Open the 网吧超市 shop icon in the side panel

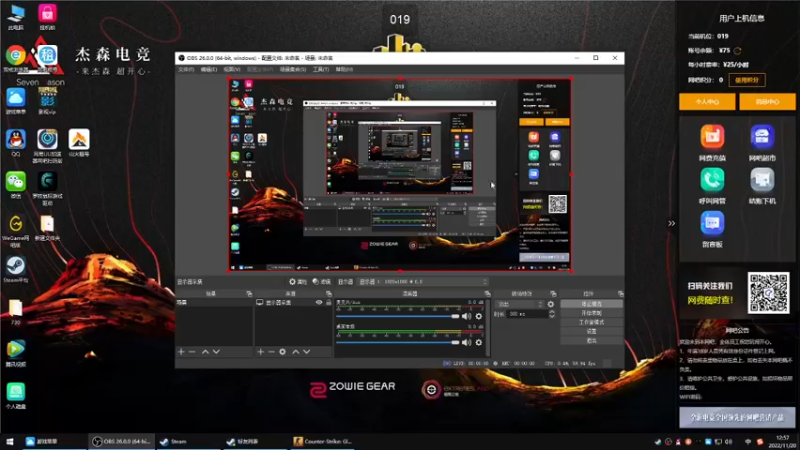[762, 137]
